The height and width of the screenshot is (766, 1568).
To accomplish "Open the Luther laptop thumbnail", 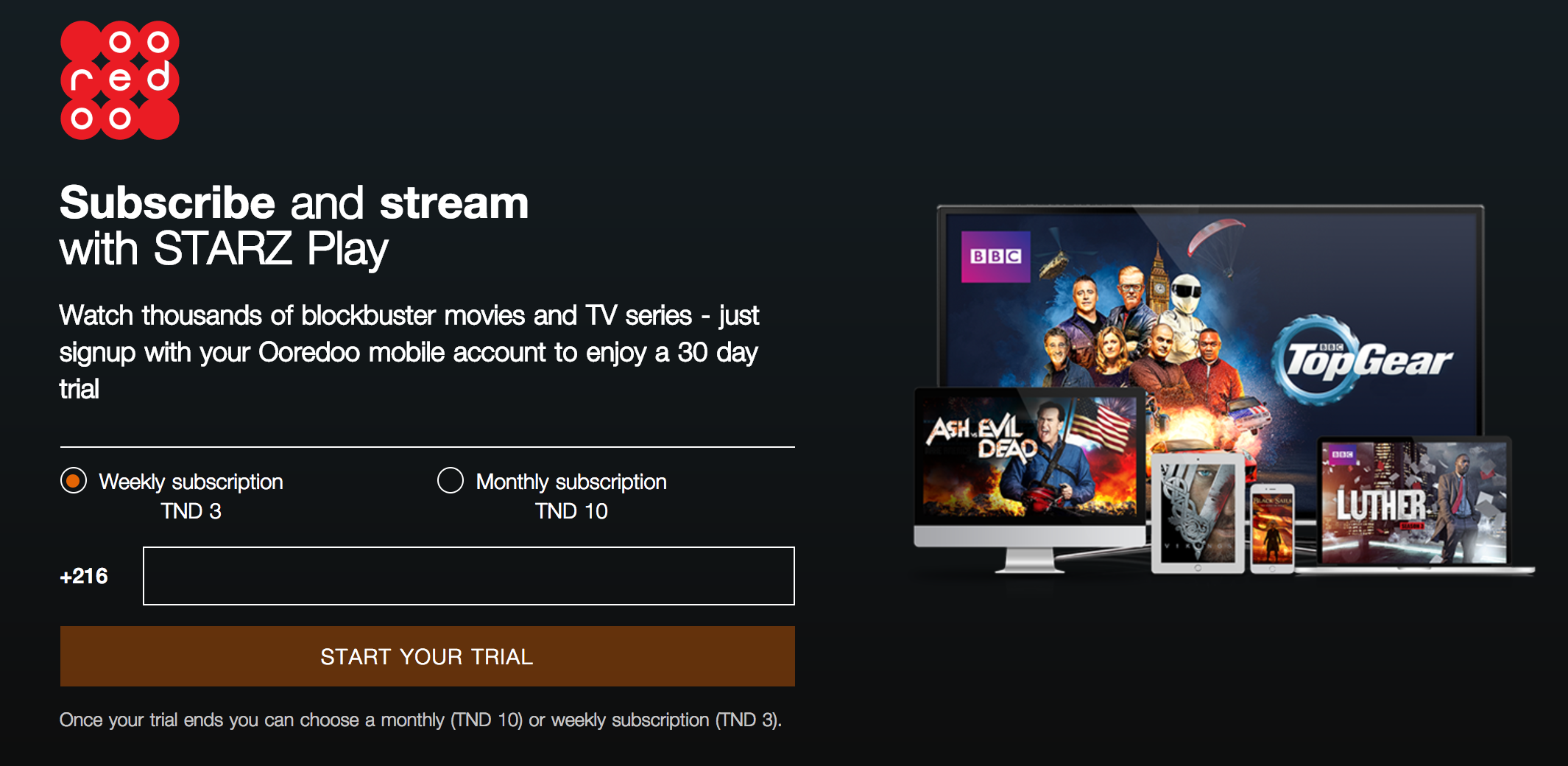I will 1413,502.
